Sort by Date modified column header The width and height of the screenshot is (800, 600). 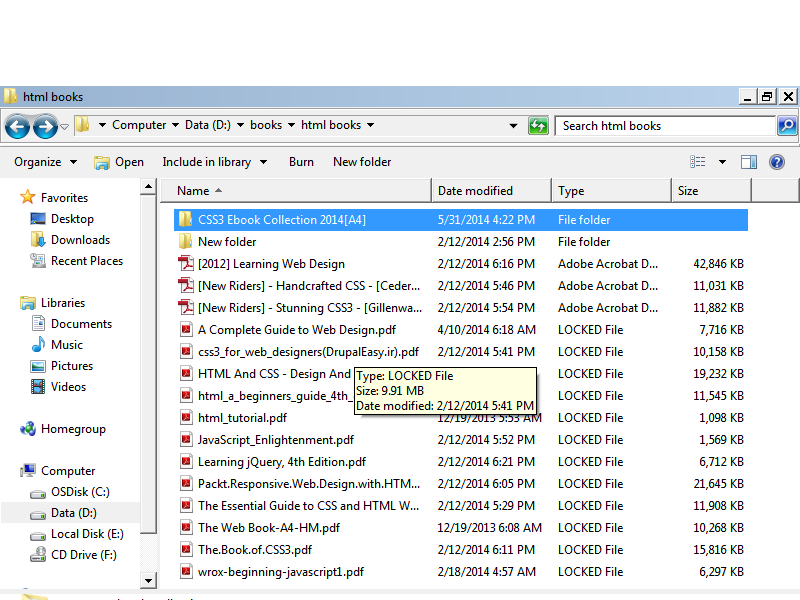coord(491,191)
